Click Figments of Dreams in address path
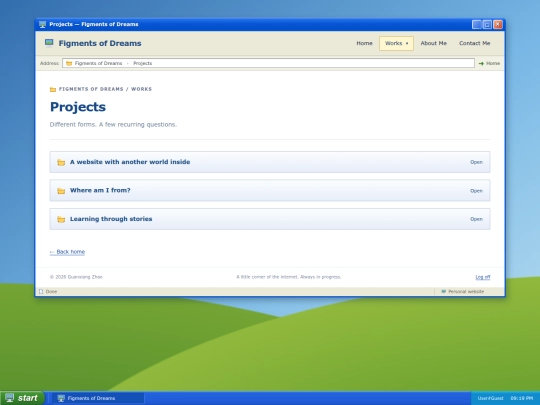Image resolution: width=540 pixels, height=405 pixels. 98,63
